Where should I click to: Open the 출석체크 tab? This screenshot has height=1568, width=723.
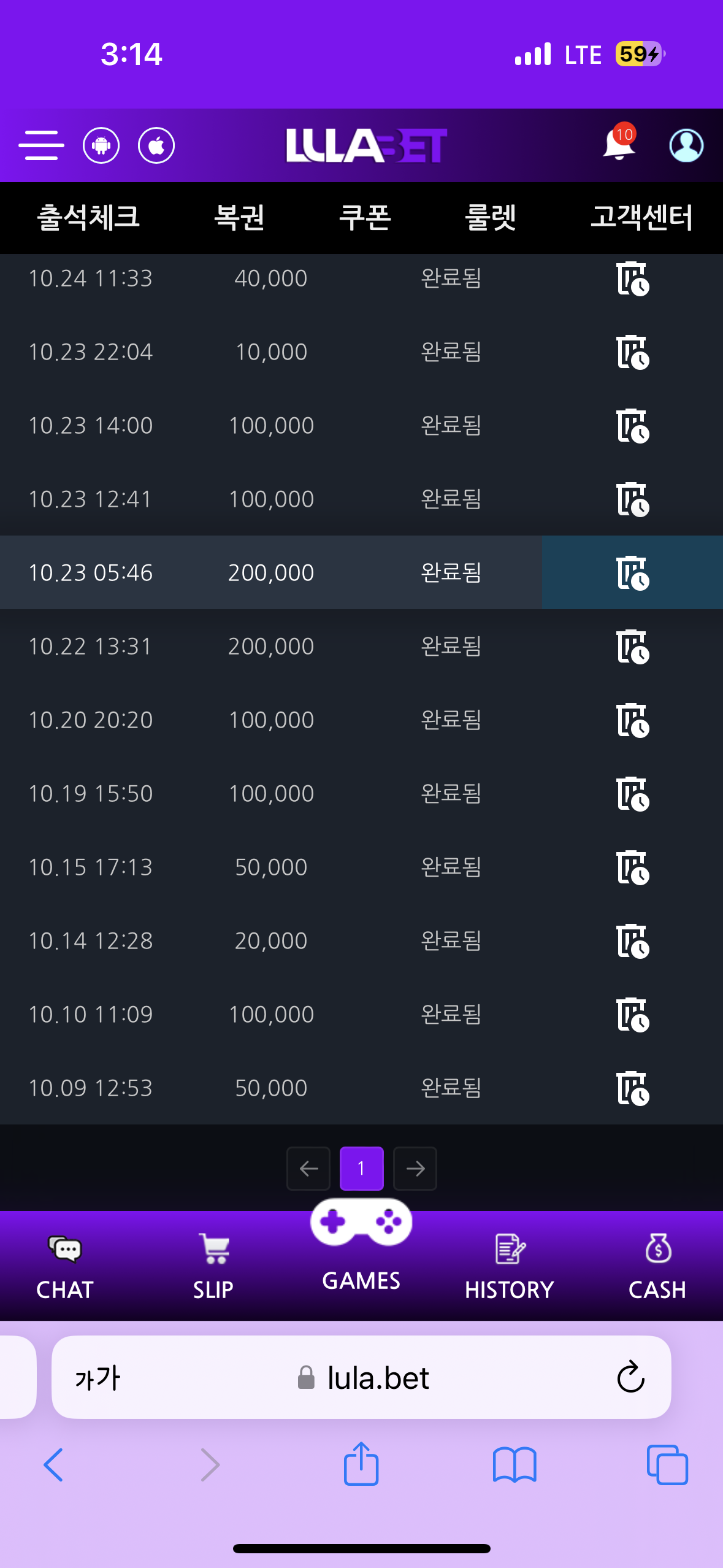tap(88, 217)
